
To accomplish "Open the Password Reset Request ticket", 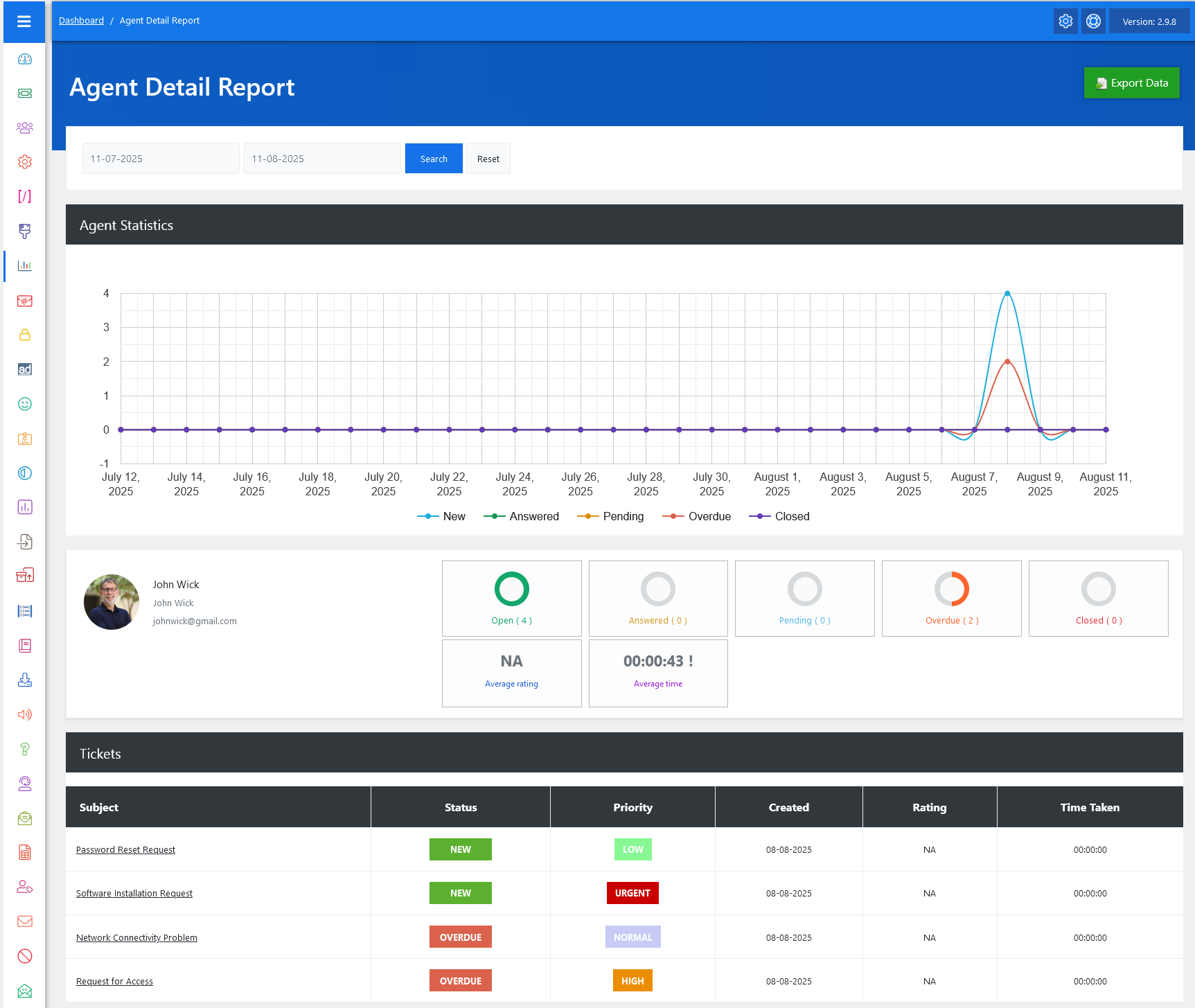I will tap(125, 850).
